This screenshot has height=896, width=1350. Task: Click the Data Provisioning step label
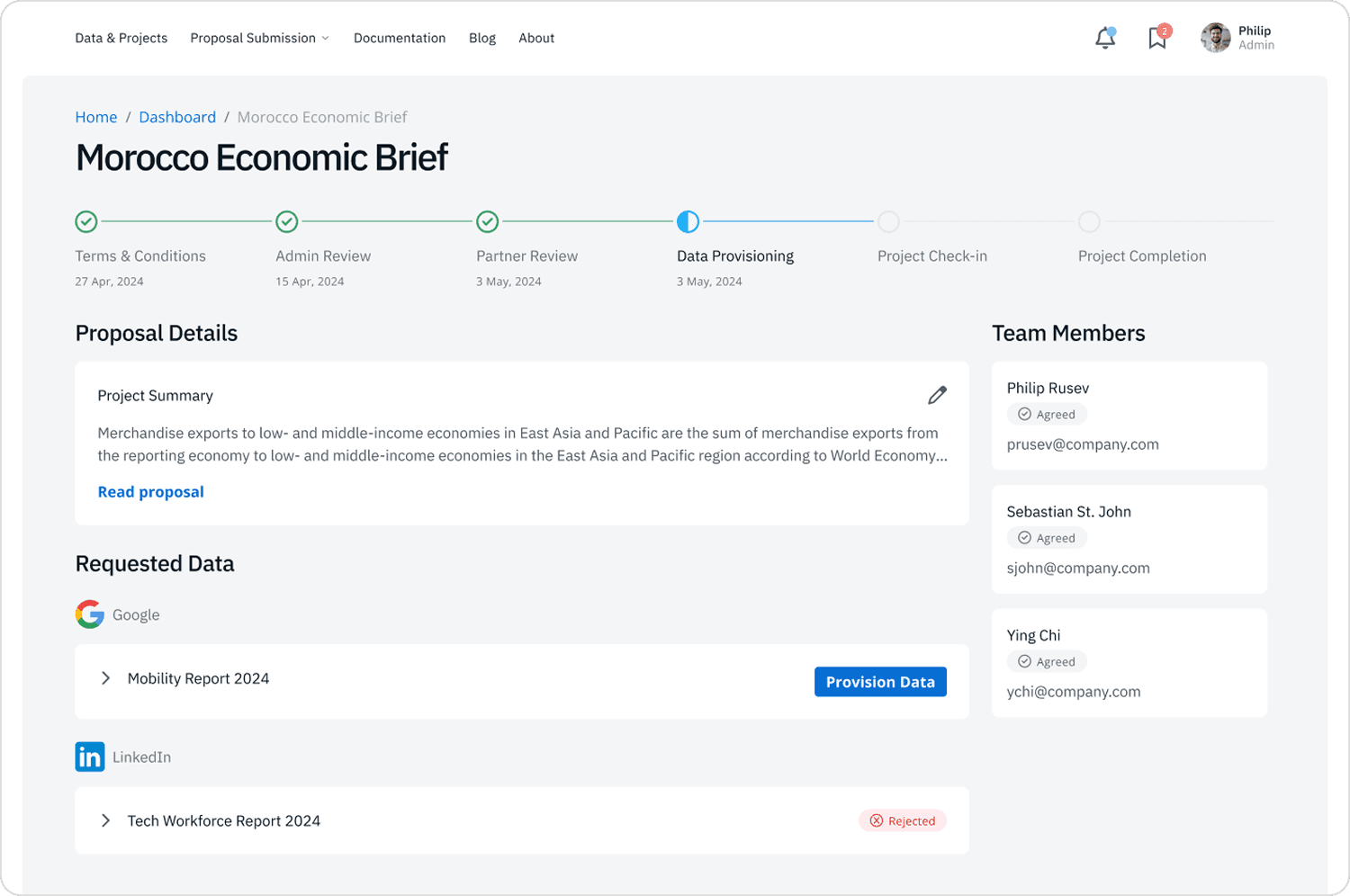click(735, 256)
